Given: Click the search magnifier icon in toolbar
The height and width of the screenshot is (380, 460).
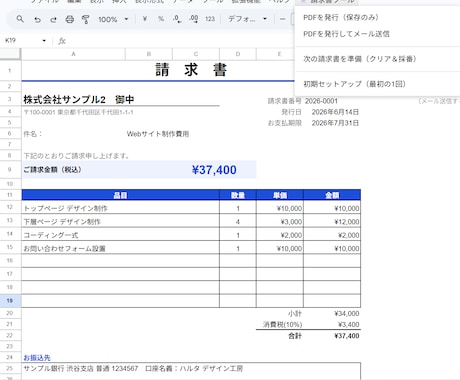Looking at the screenshot, I should pyautogui.click(x=20, y=19).
